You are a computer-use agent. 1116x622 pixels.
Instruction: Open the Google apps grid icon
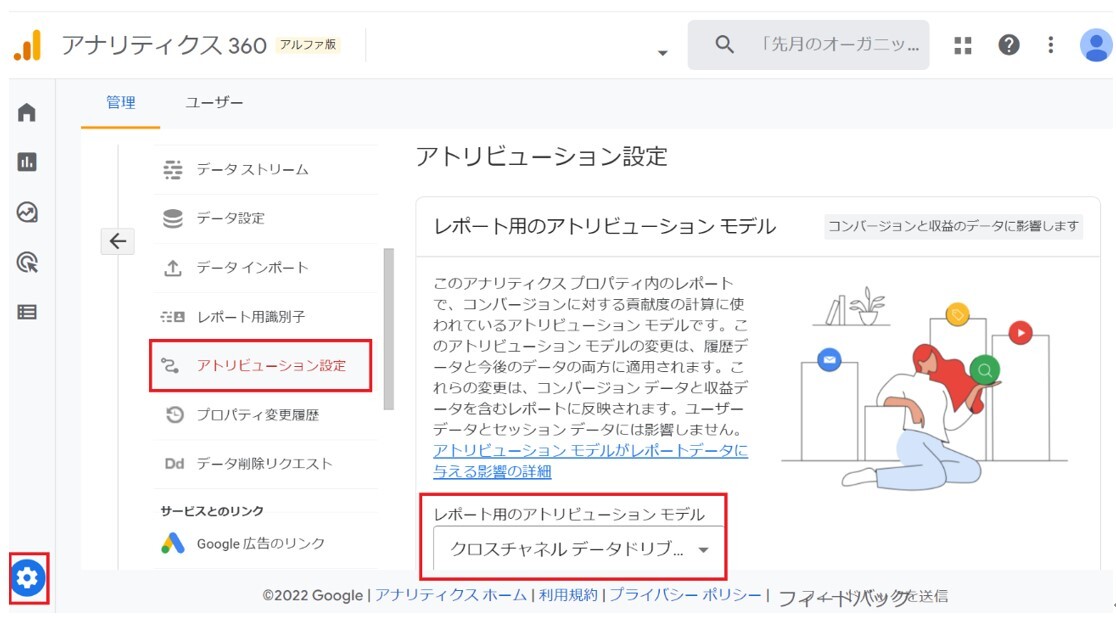(x=963, y=45)
